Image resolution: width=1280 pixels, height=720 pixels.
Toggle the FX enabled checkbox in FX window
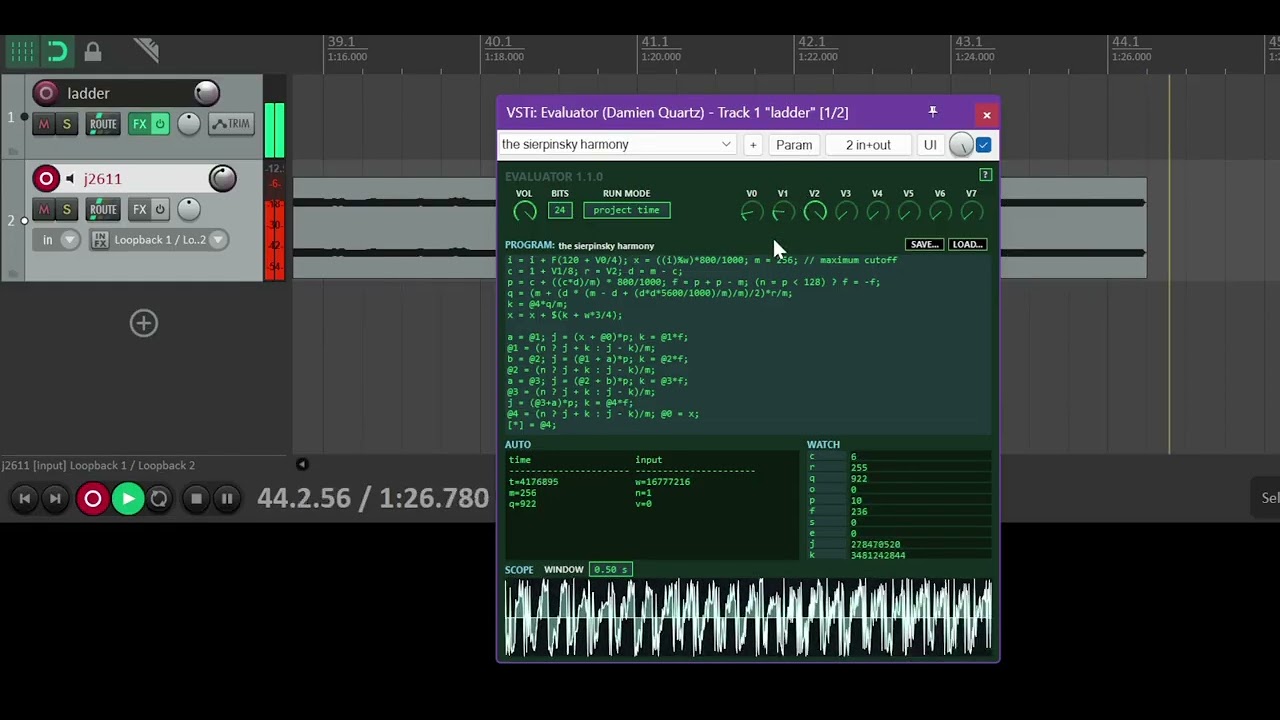click(x=984, y=145)
